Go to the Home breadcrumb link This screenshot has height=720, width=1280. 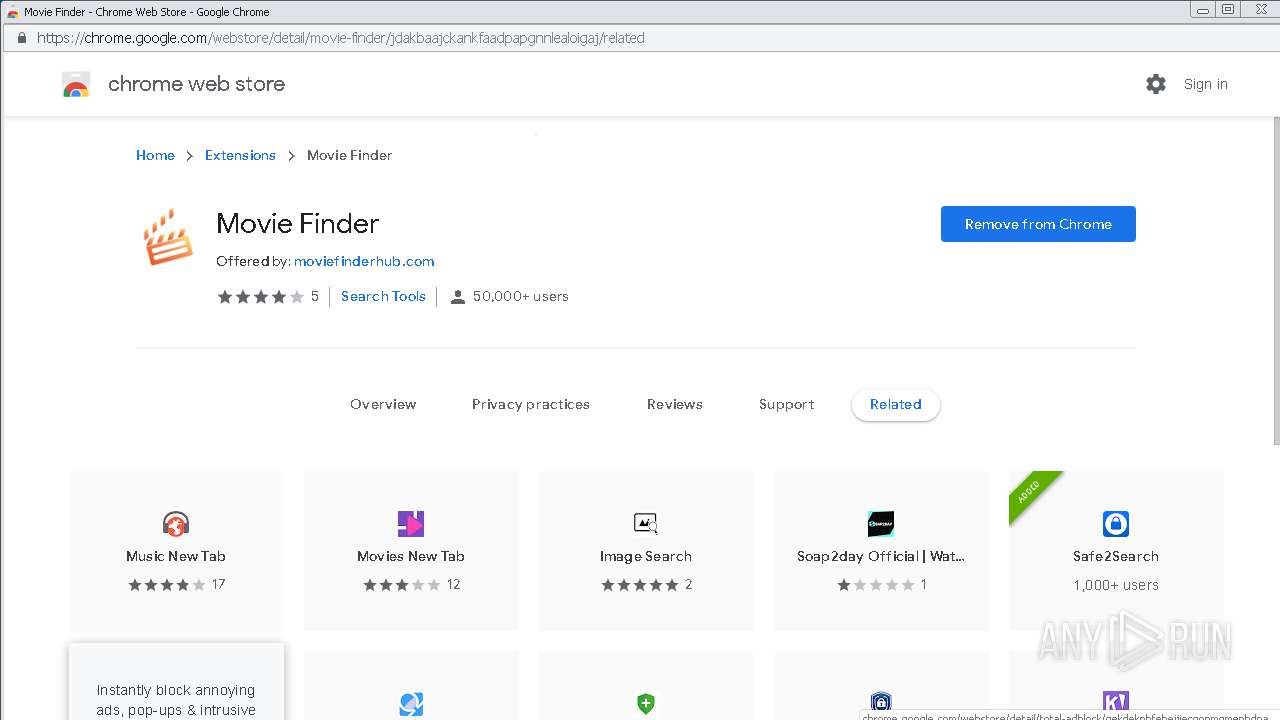point(155,155)
